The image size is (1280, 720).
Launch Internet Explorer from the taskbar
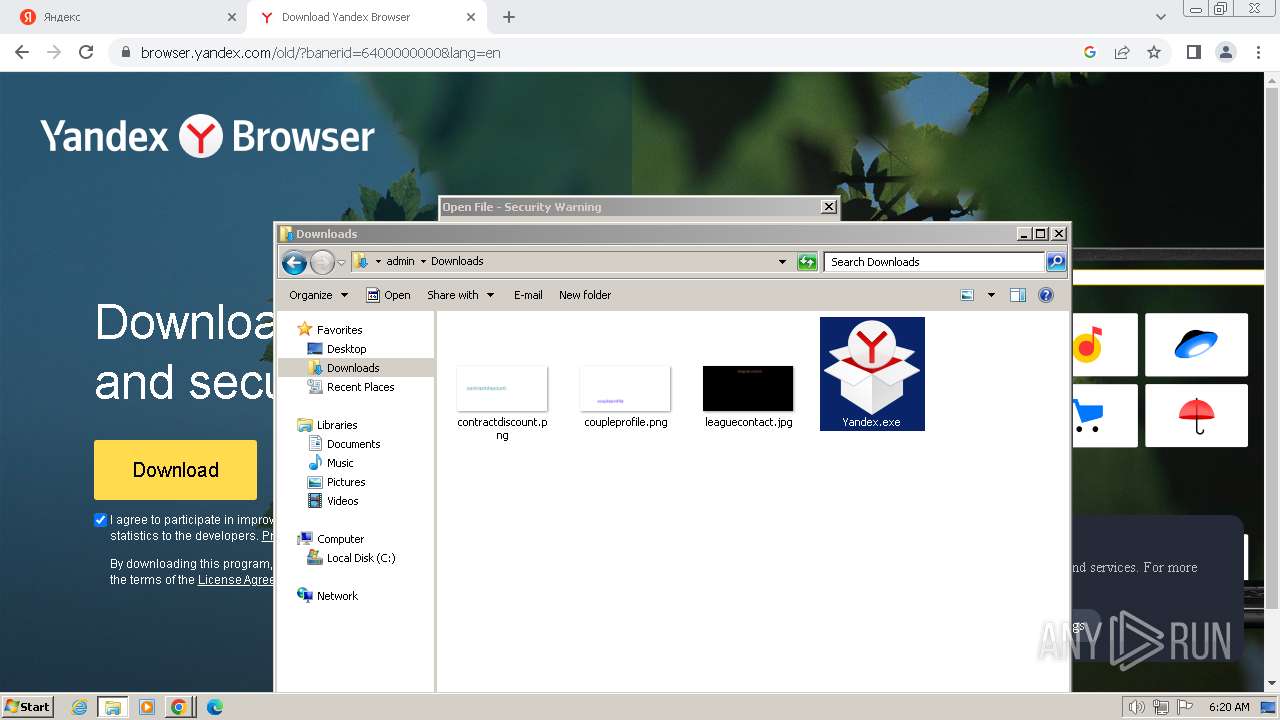pyautogui.click(x=80, y=707)
